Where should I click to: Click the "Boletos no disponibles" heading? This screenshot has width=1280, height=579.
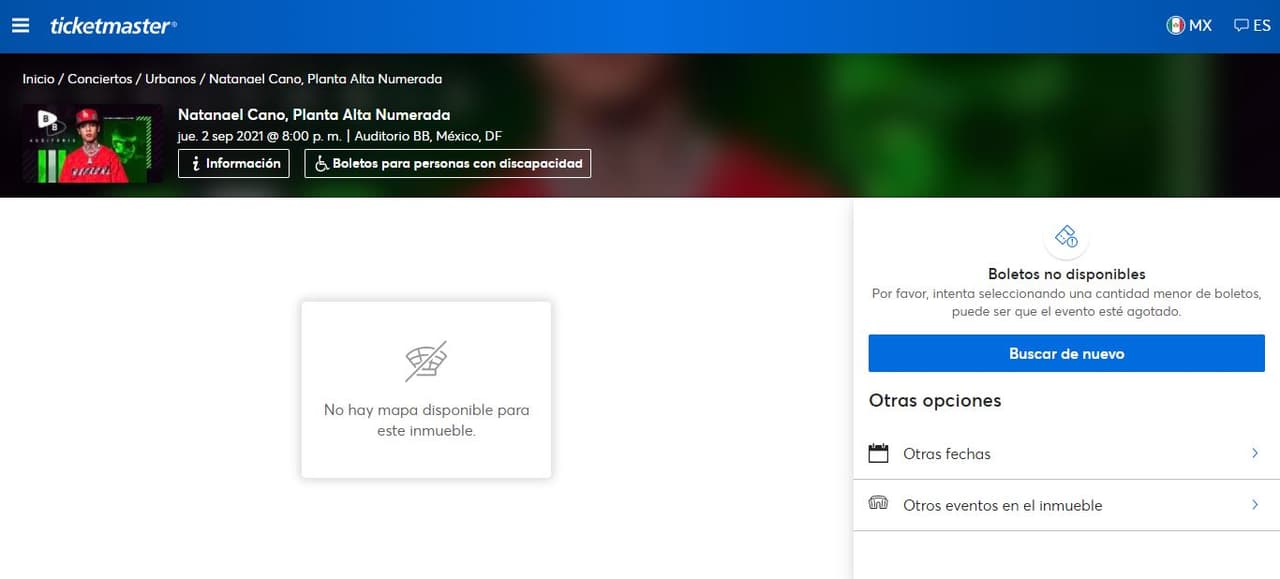click(1066, 274)
